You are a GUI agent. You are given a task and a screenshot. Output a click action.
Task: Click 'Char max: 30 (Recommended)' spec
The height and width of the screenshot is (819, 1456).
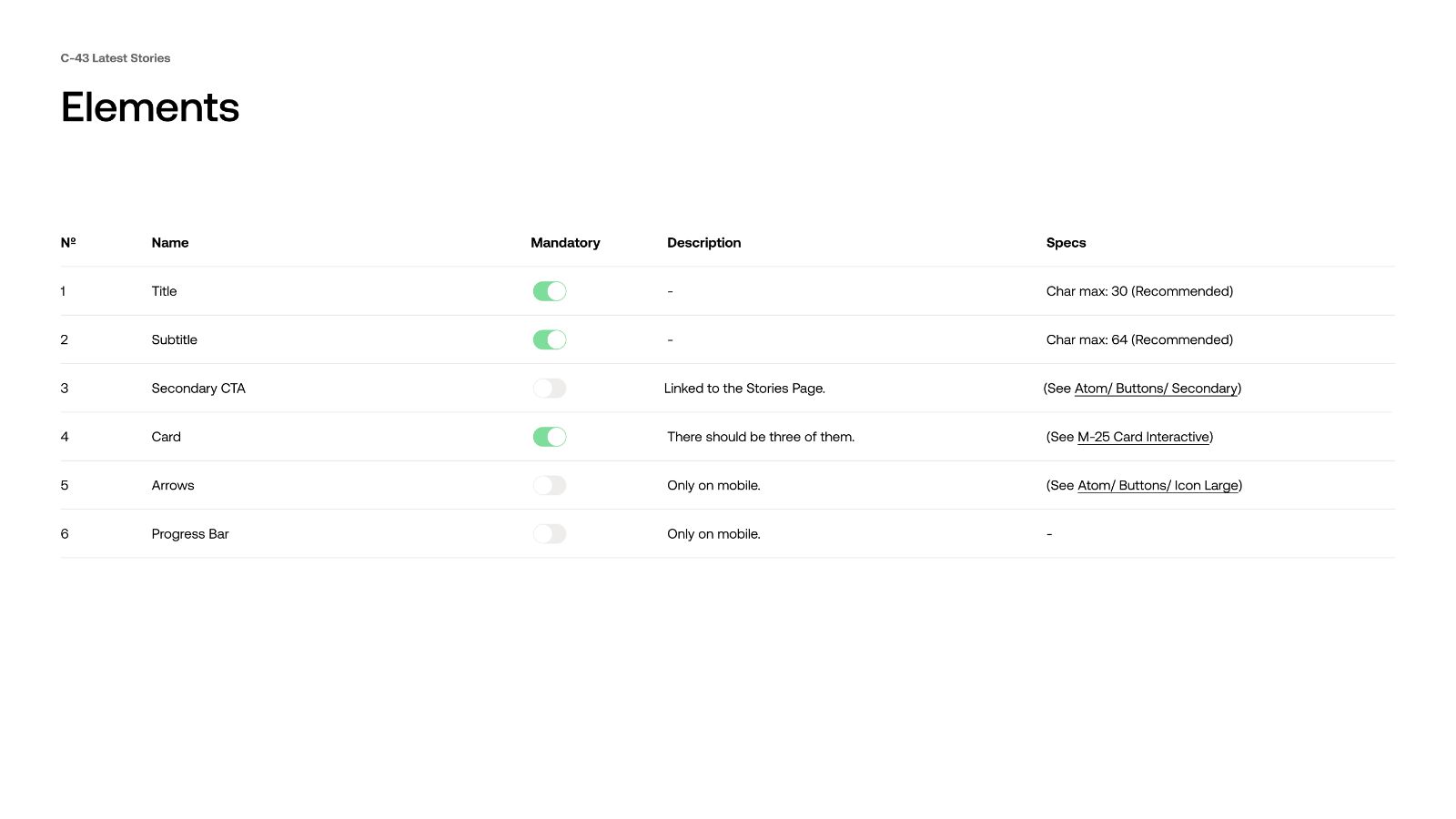click(x=1140, y=291)
